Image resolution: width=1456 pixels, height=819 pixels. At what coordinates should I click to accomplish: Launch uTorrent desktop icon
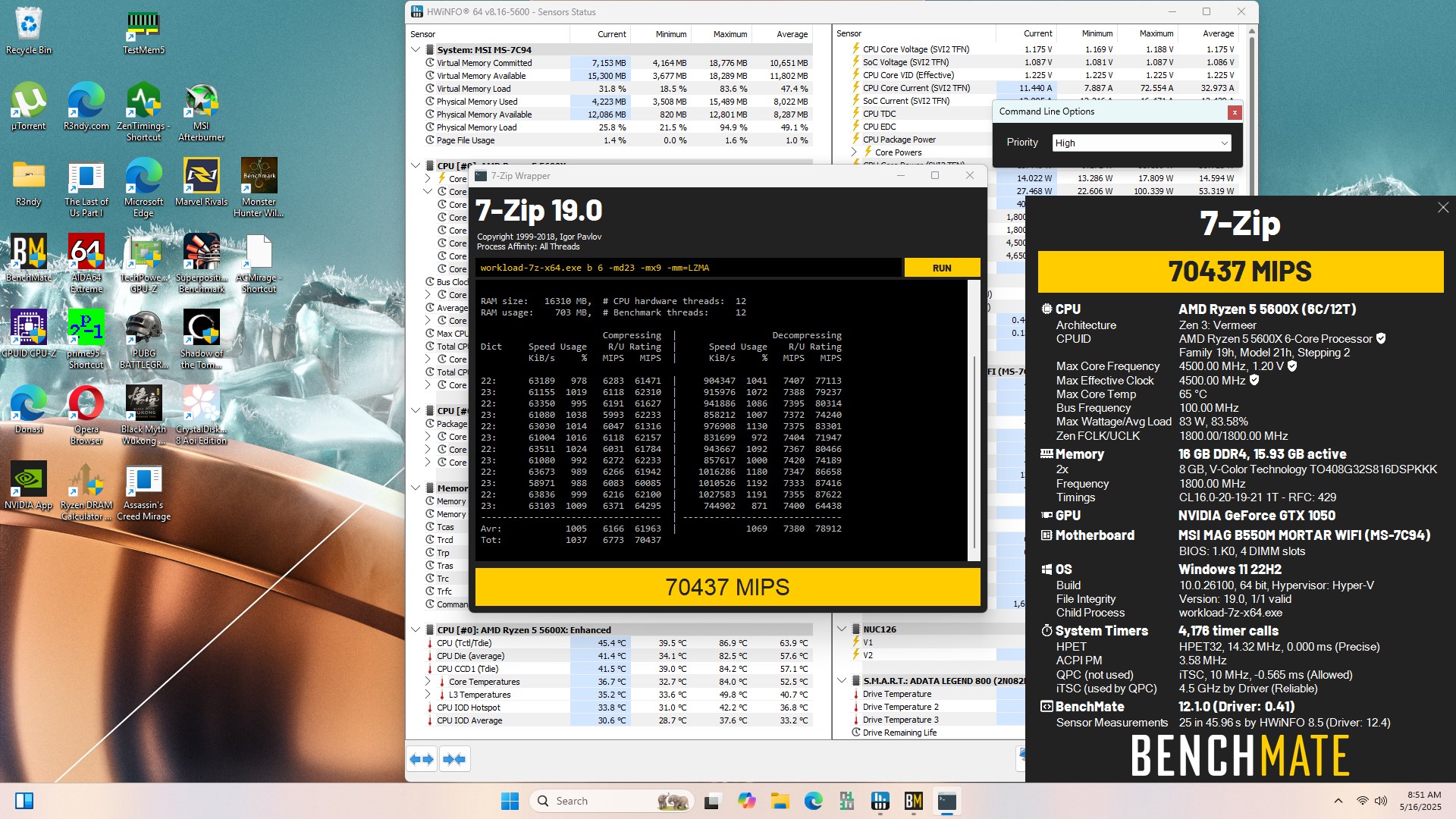click(29, 106)
